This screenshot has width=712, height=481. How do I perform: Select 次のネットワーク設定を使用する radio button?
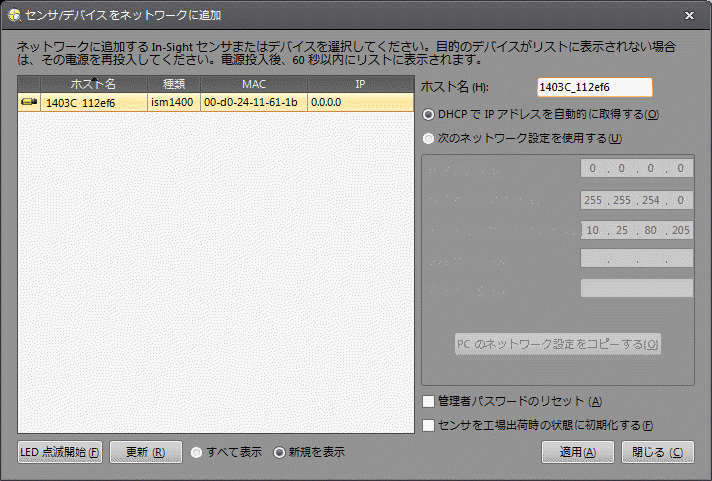[429, 138]
